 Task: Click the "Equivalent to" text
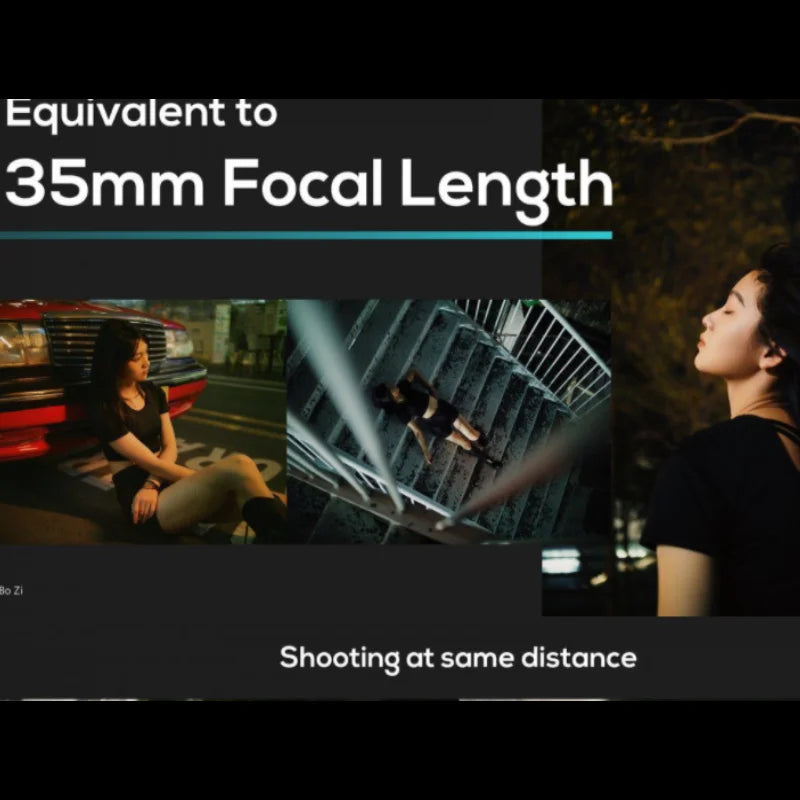coord(140,113)
